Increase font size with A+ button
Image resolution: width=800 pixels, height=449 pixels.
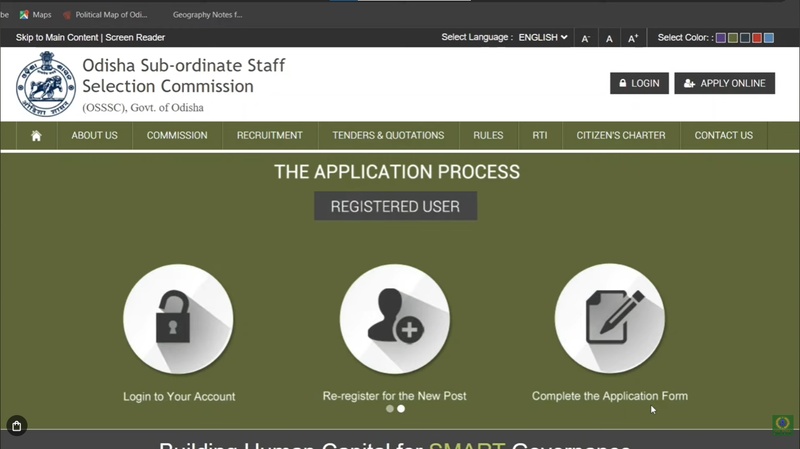coord(633,38)
